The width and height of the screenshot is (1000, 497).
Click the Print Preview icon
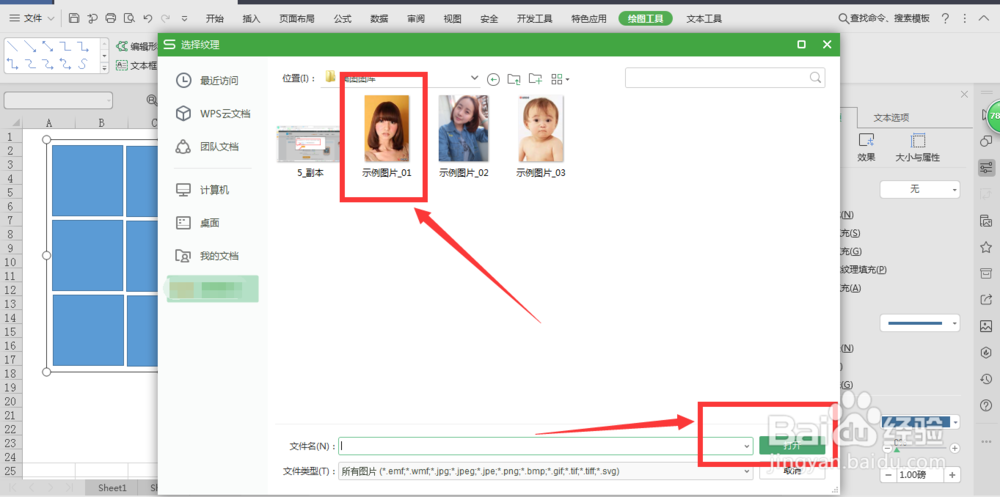[x=129, y=19]
